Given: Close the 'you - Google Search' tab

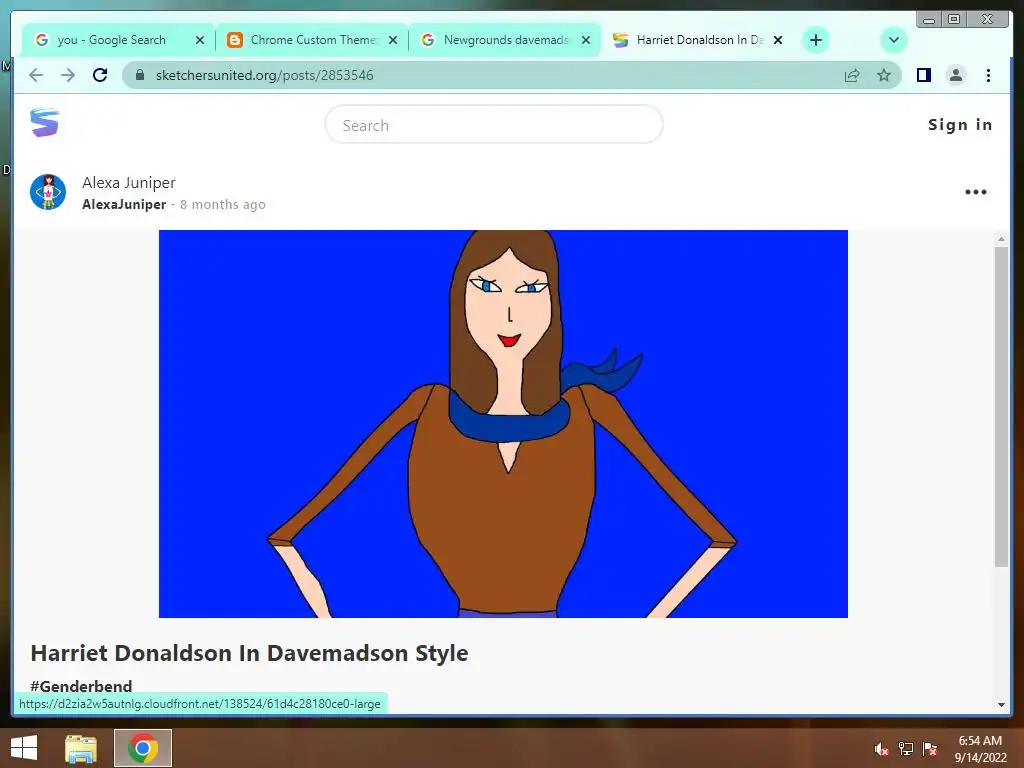Looking at the screenshot, I should click(x=200, y=40).
